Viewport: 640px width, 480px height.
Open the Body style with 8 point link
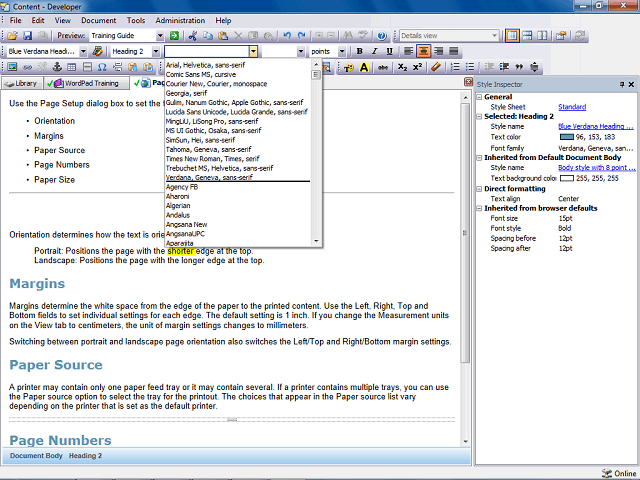click(x=596, y=168)
